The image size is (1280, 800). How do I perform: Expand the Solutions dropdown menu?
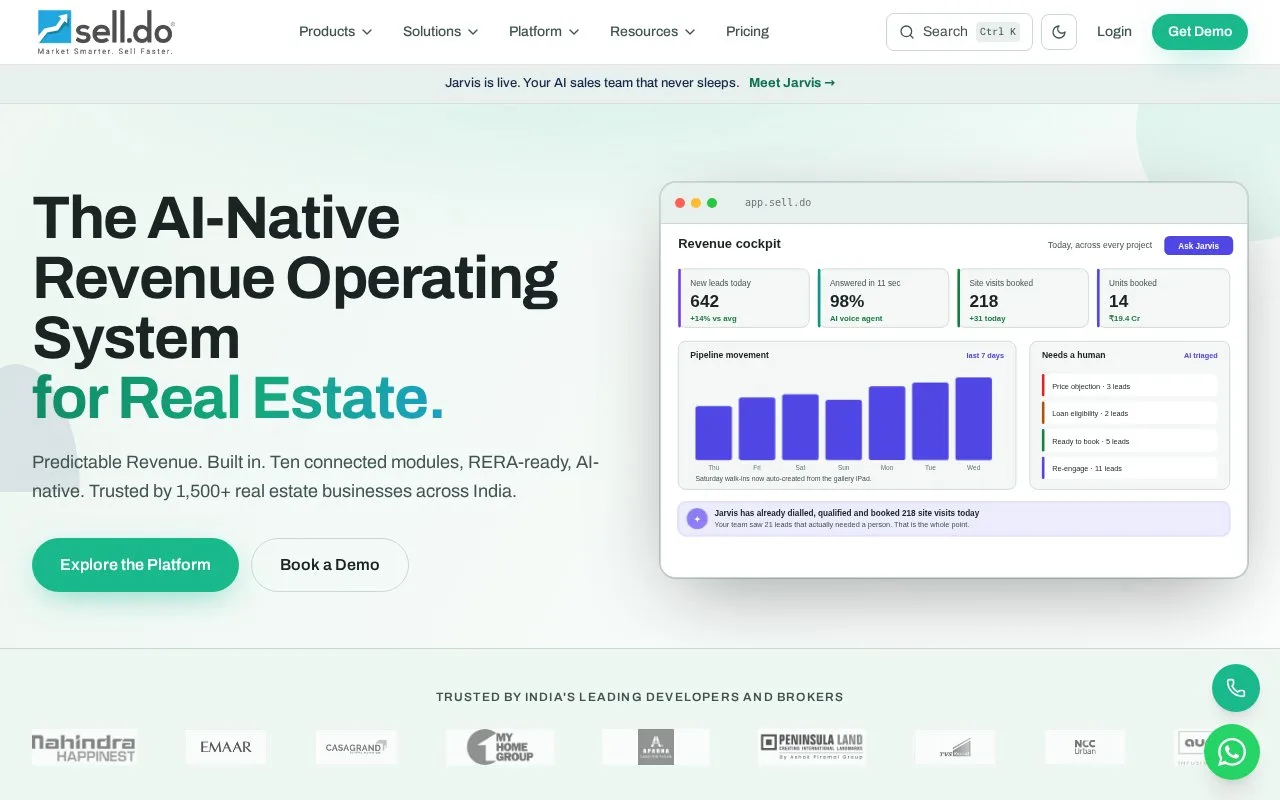[441, 32]
